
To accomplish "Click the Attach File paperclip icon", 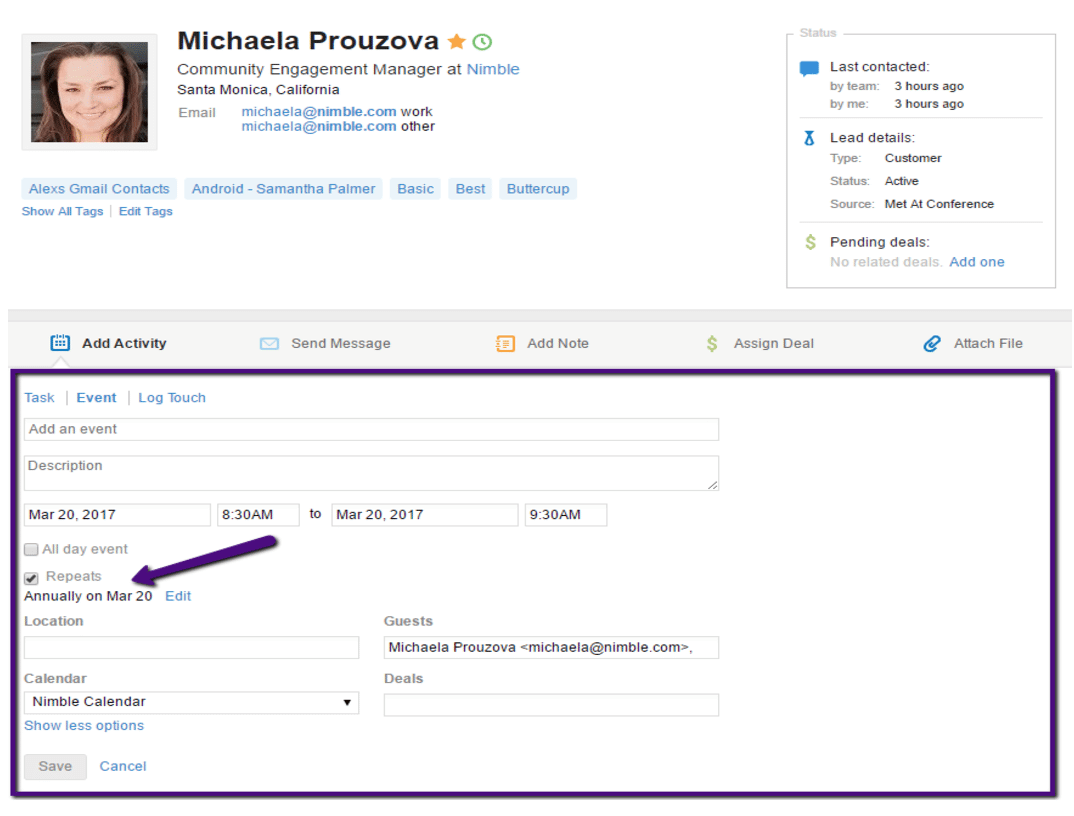I will pyautogui.click(x=932, y=343).
